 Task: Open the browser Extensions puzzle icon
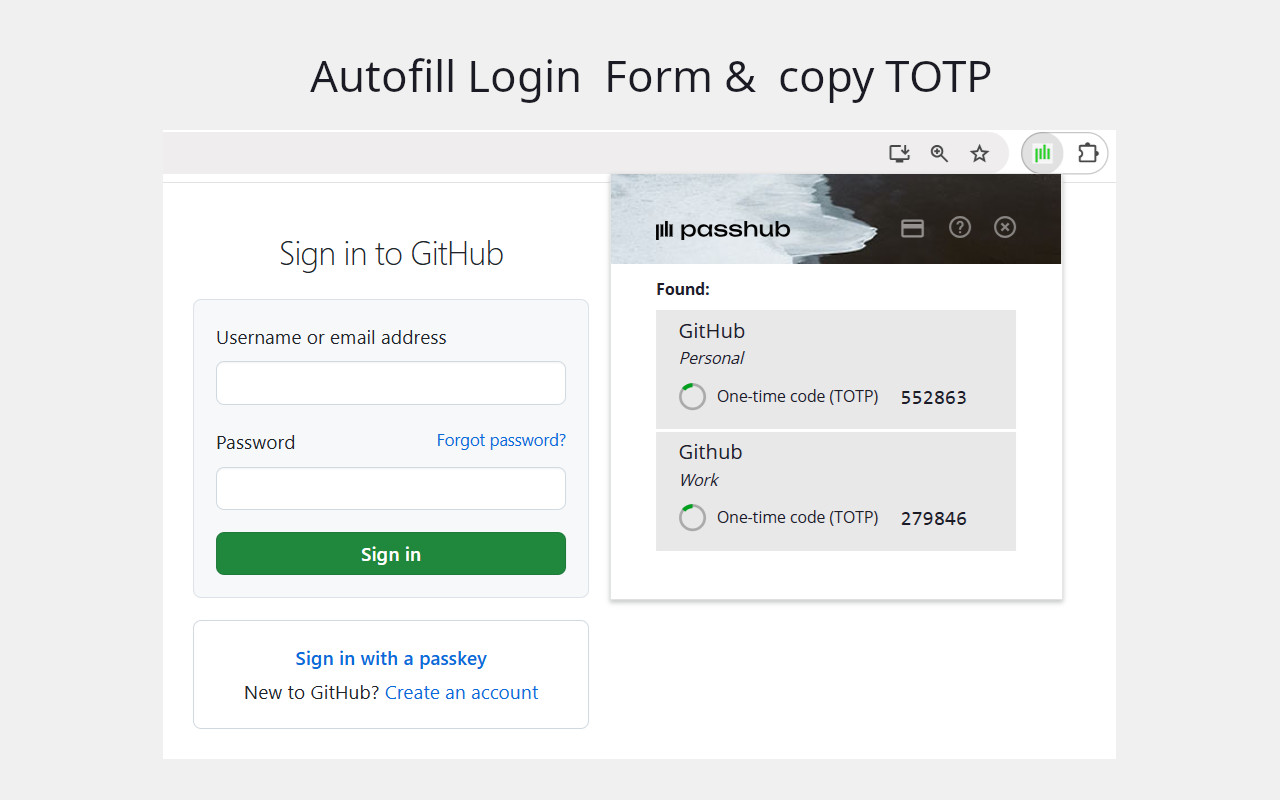(x=1087, y=153)
